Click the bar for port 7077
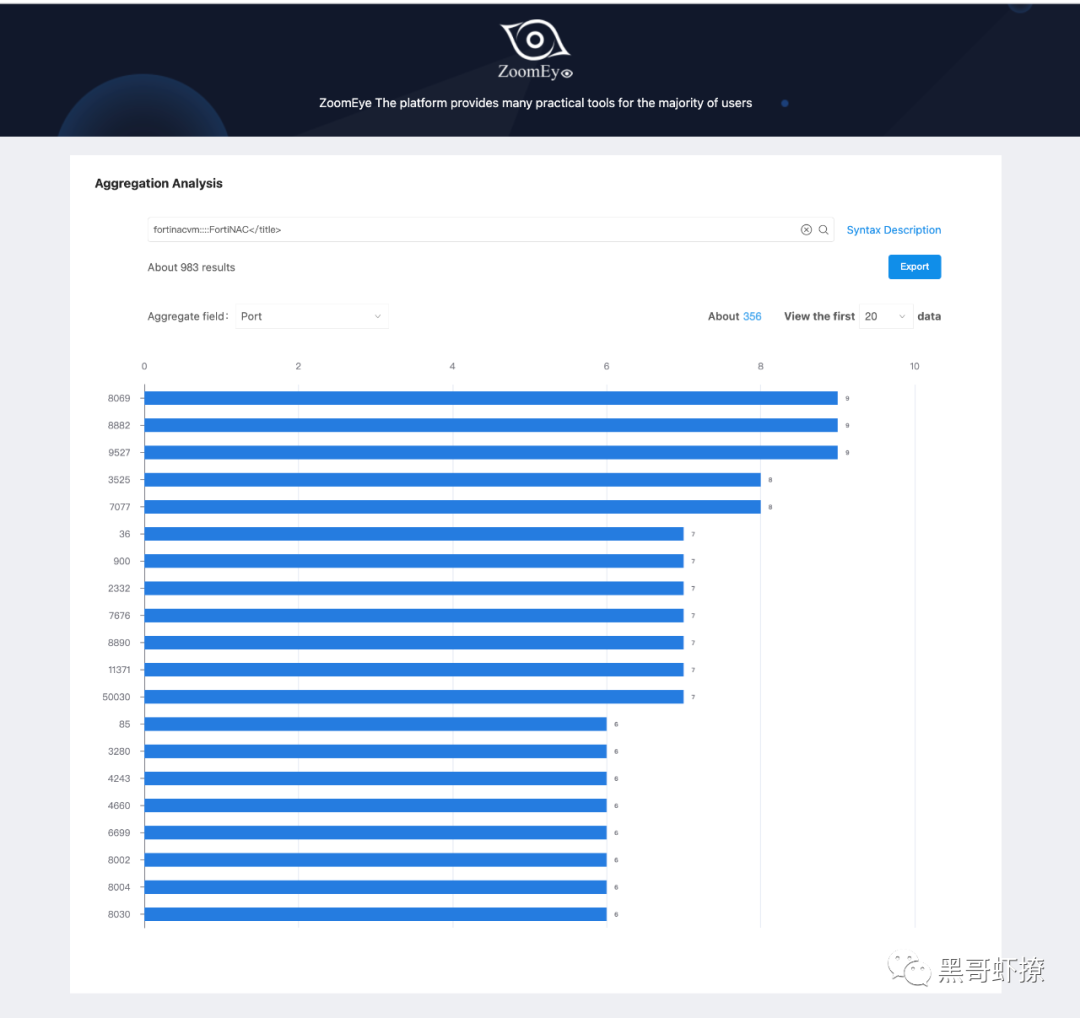The image size is (1080, 1018). (452, 507)
